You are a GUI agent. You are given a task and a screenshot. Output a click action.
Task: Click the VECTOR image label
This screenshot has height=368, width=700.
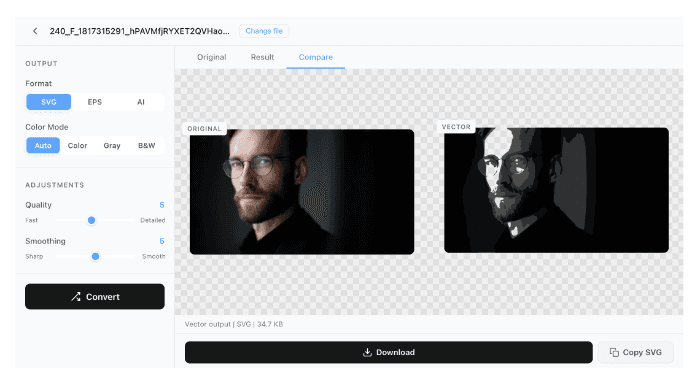coord(456,127)
